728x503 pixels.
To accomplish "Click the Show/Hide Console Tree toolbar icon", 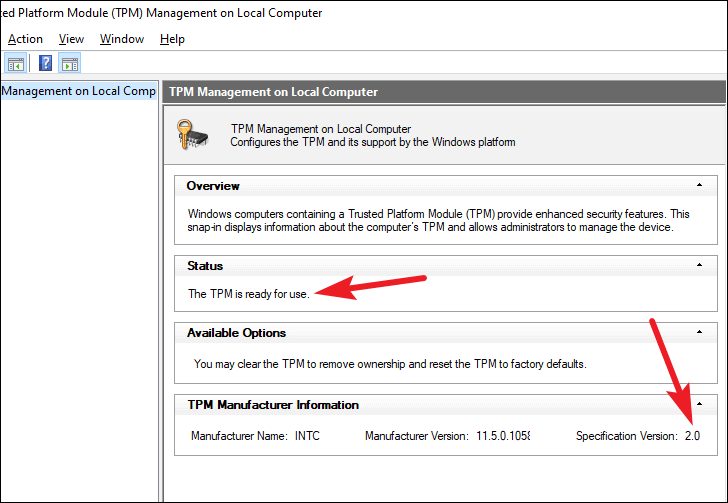I will [15, 64].
